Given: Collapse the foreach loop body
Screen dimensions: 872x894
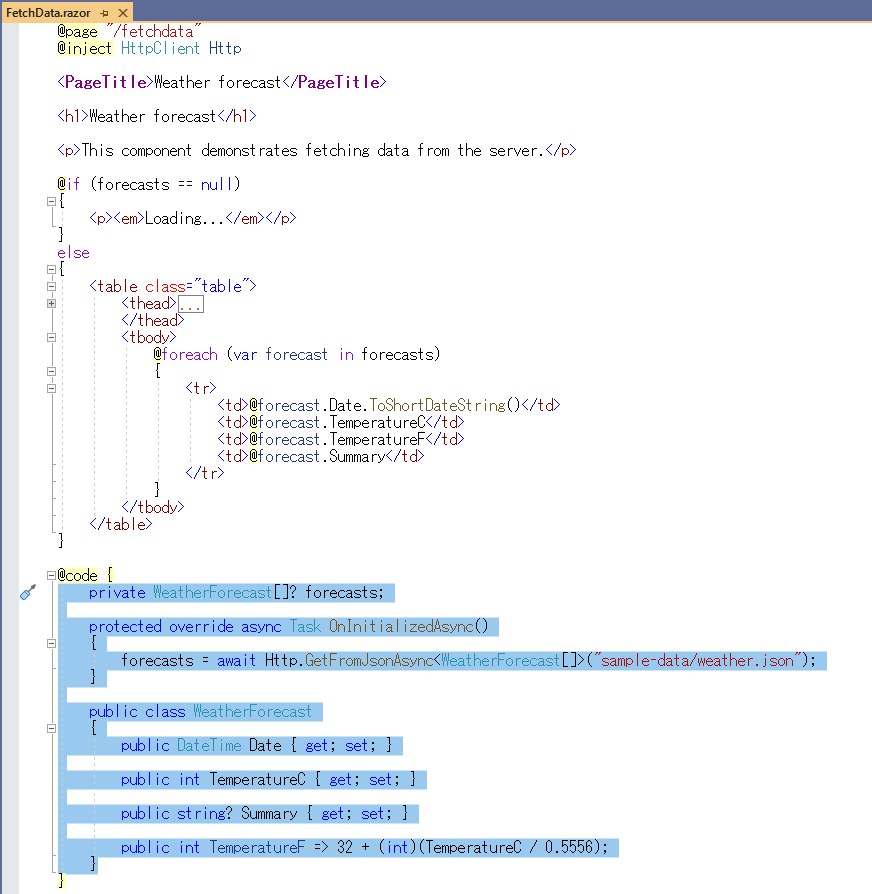Looking at the screenshot, I should [x=51, y=371].
